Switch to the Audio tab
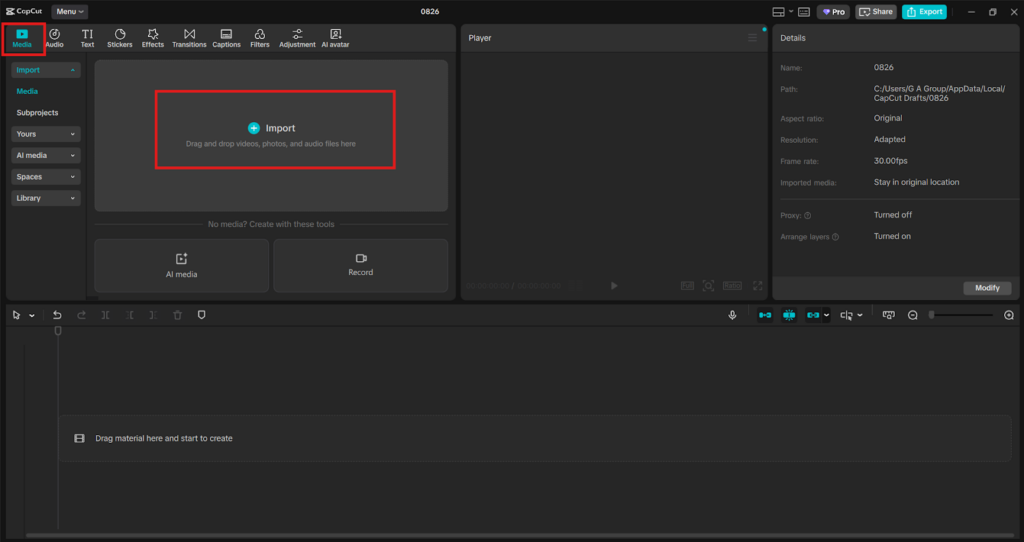This screenshot has height=542, width=1024. click(54, 38)
